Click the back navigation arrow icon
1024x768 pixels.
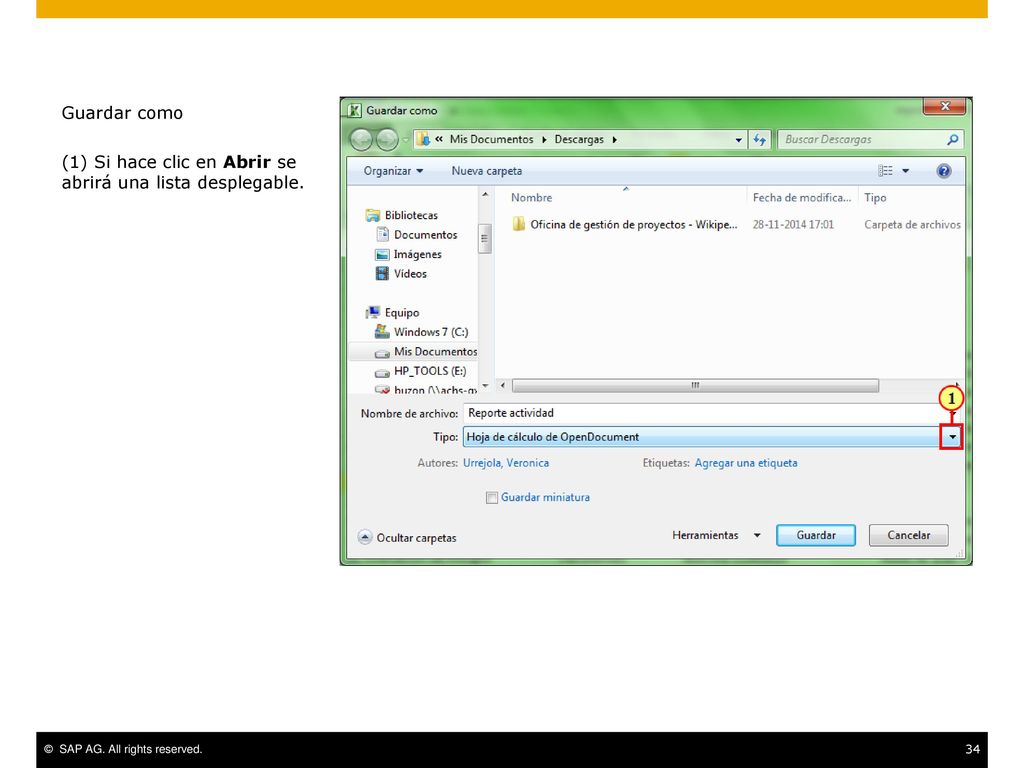point(361,139)
